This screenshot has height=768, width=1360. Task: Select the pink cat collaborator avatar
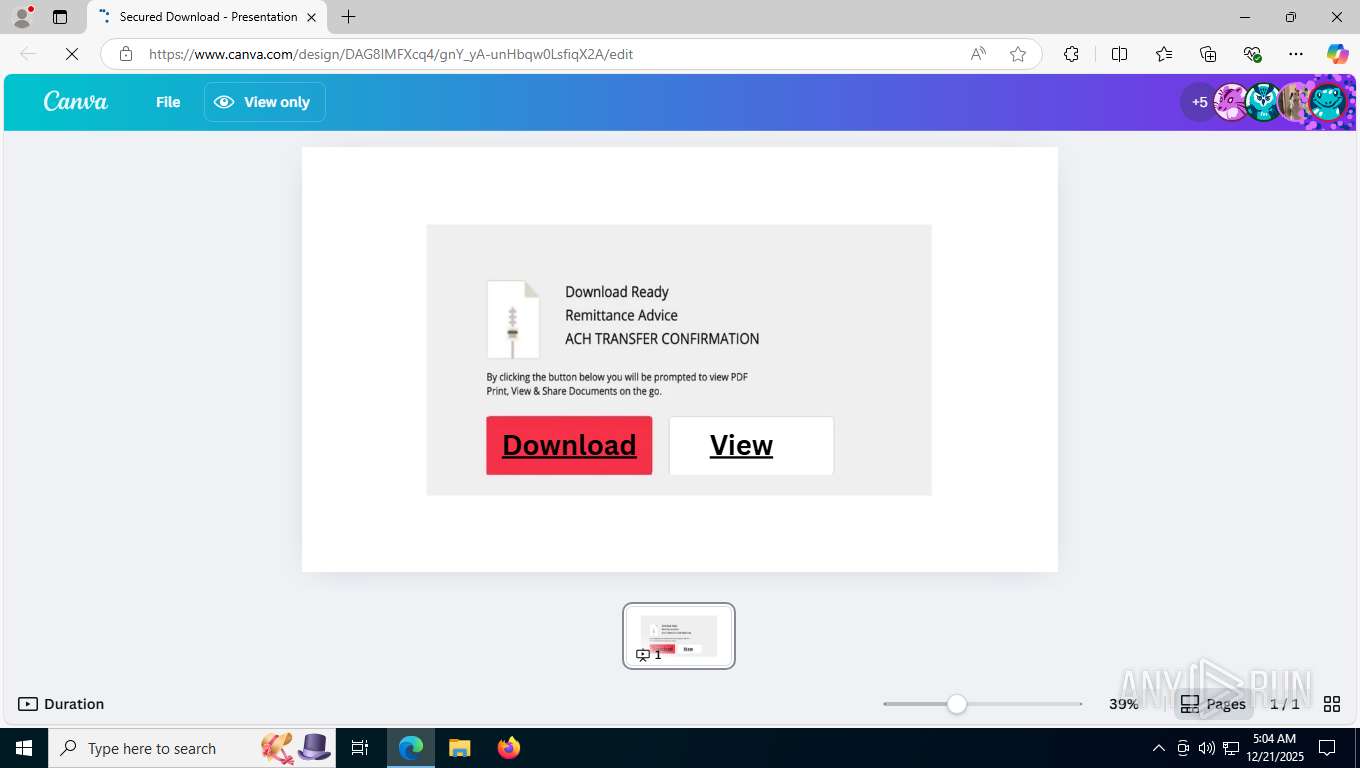click(1231, 102)
